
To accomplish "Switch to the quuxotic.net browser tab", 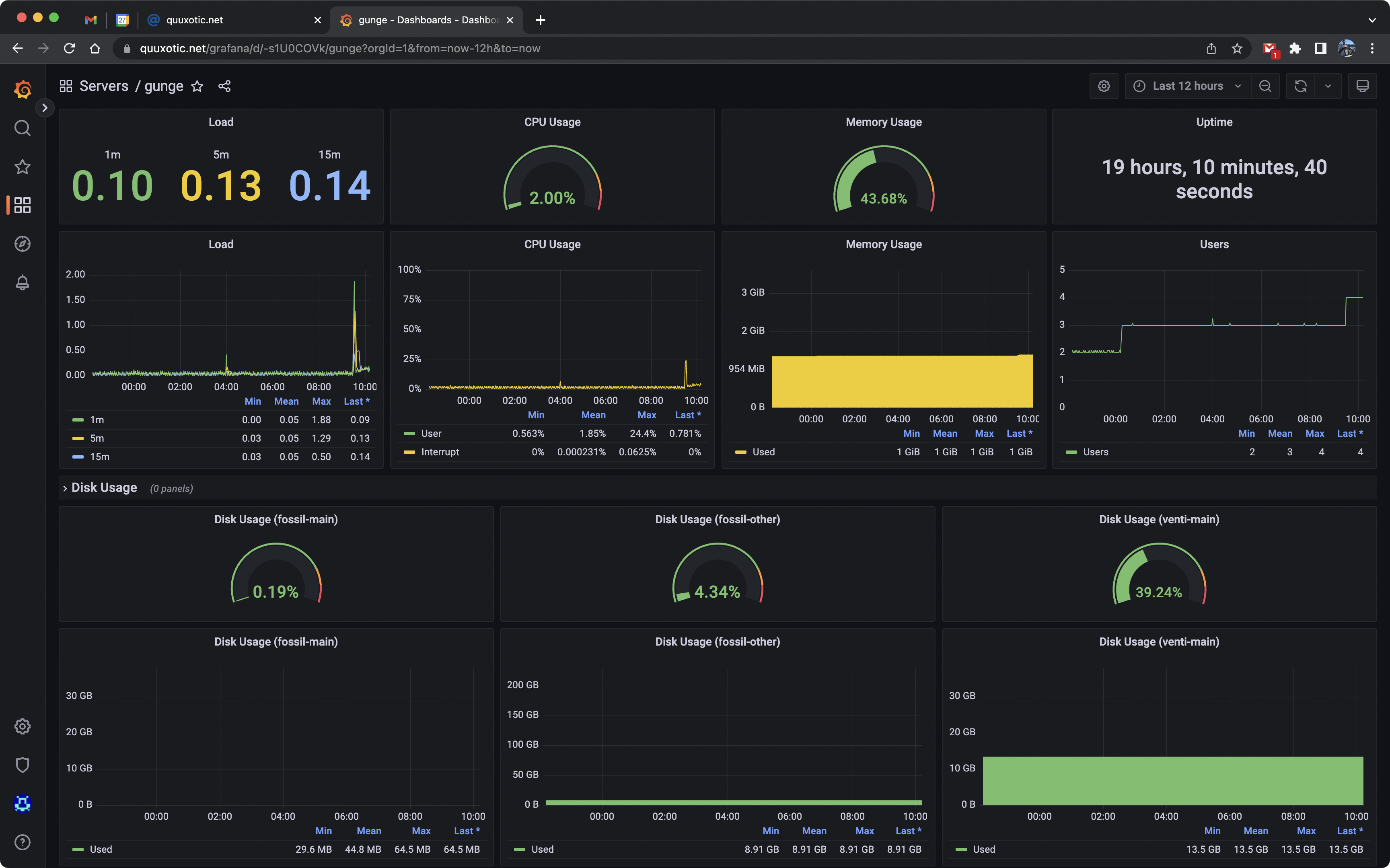I will [195, 20].
